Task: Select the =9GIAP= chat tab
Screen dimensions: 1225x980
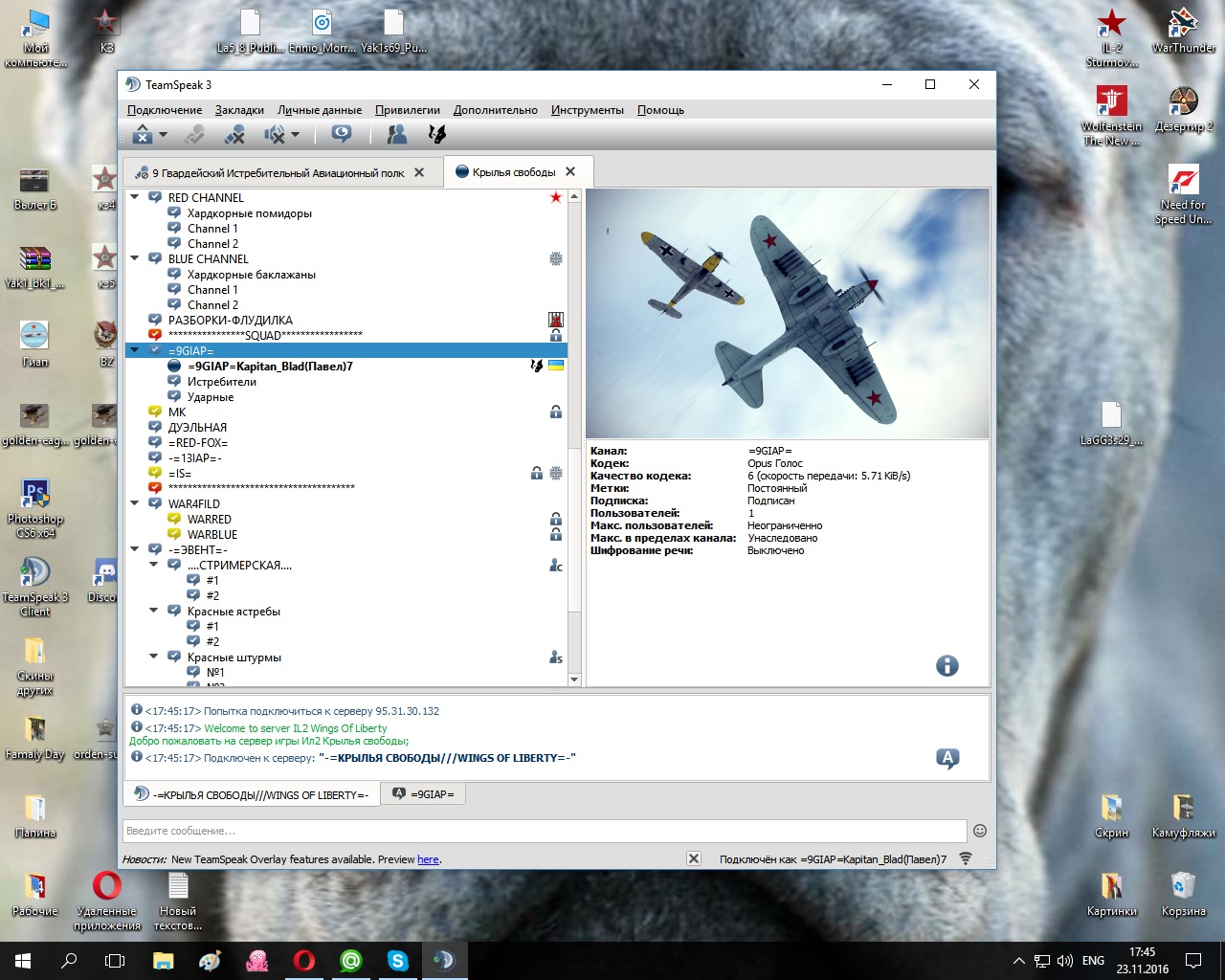Action: click(x=423, y=794)
